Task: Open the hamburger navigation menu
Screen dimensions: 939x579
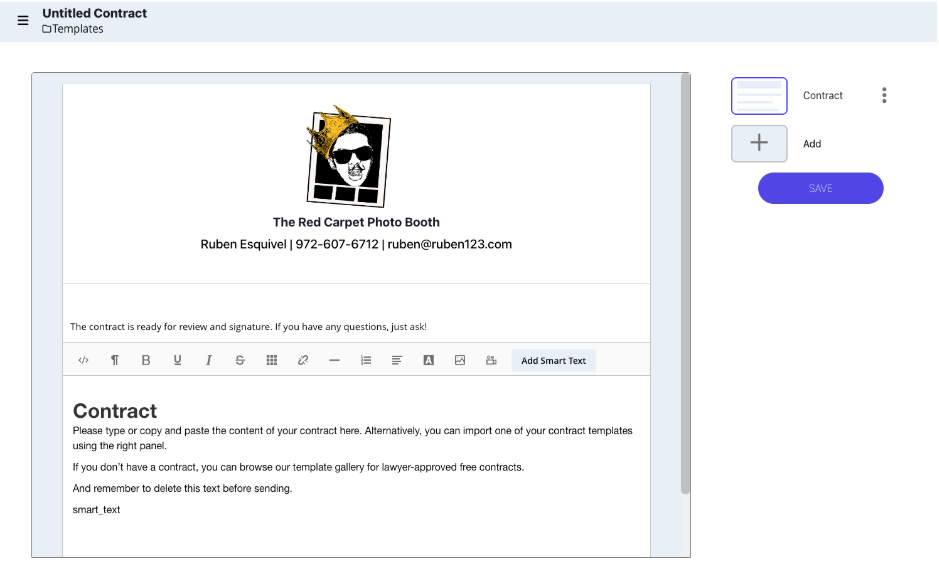Action: click(22, 20)
